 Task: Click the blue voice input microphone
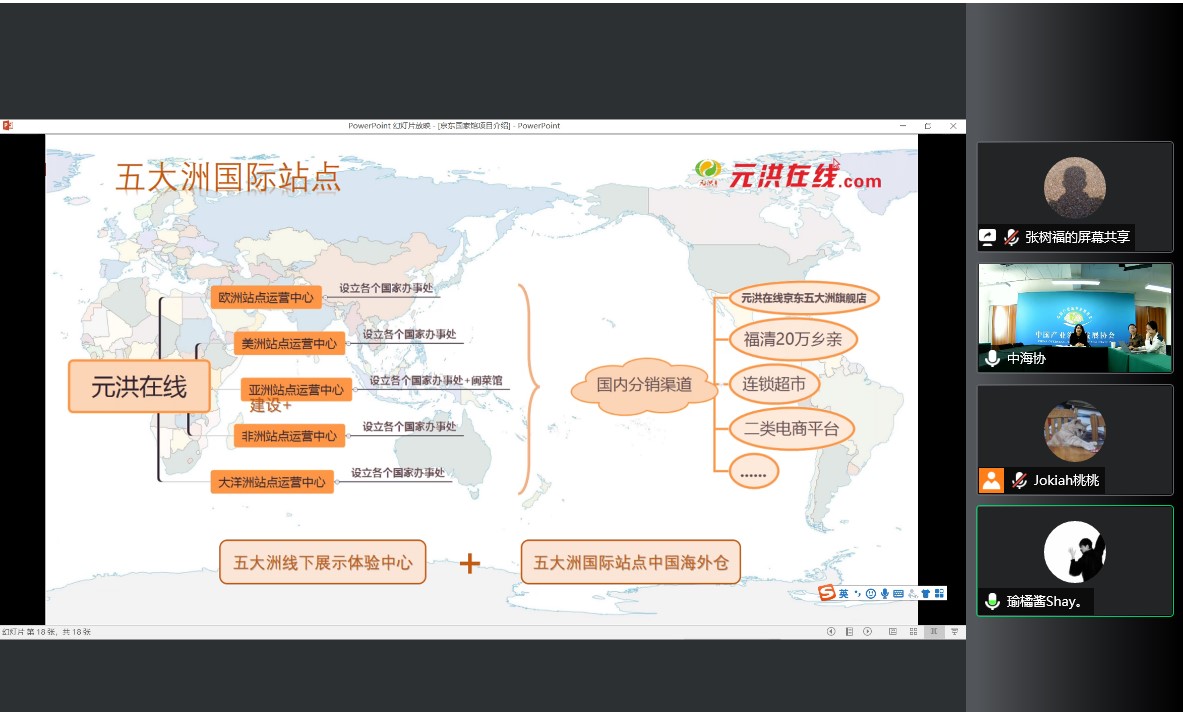(885, 594)
